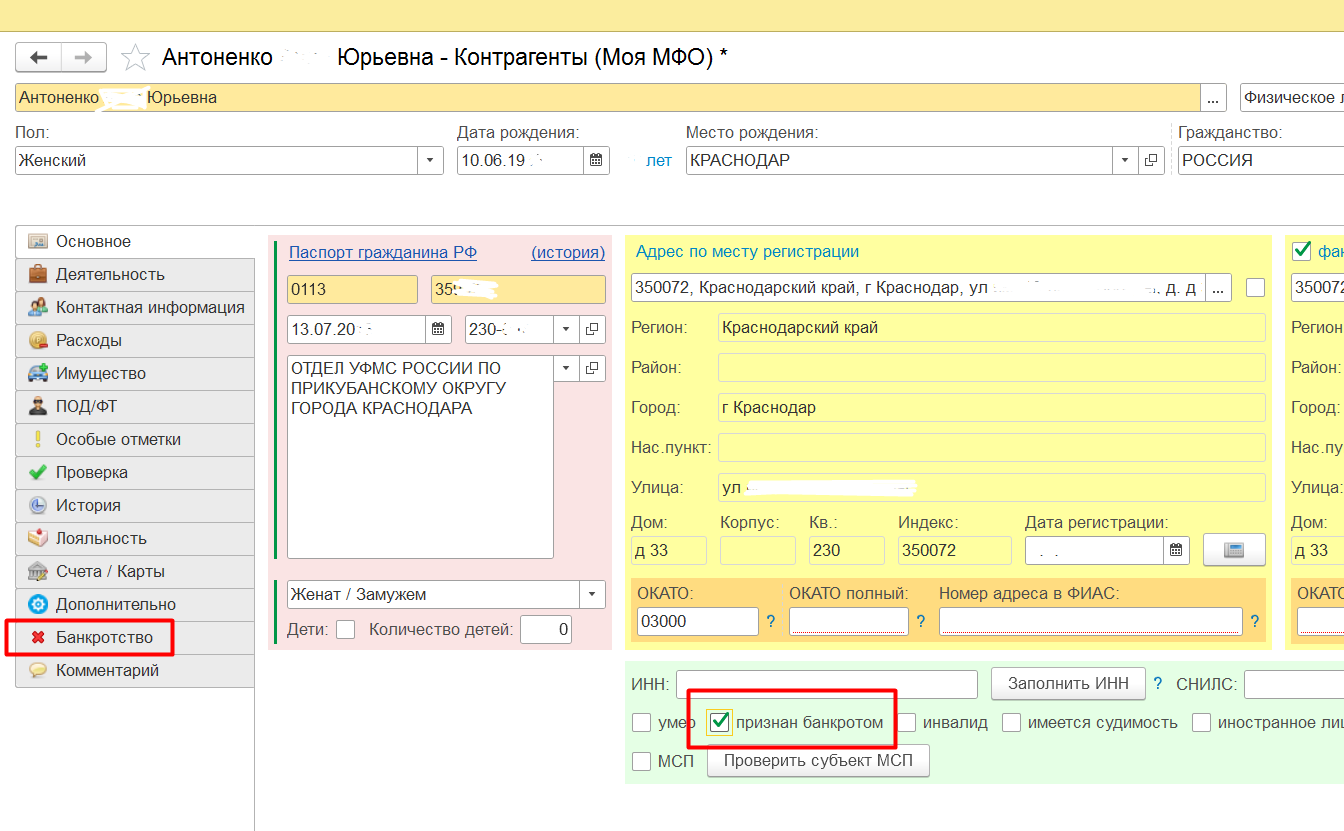
Task: Open registration date calendar picker
Action: [1176, 550]
